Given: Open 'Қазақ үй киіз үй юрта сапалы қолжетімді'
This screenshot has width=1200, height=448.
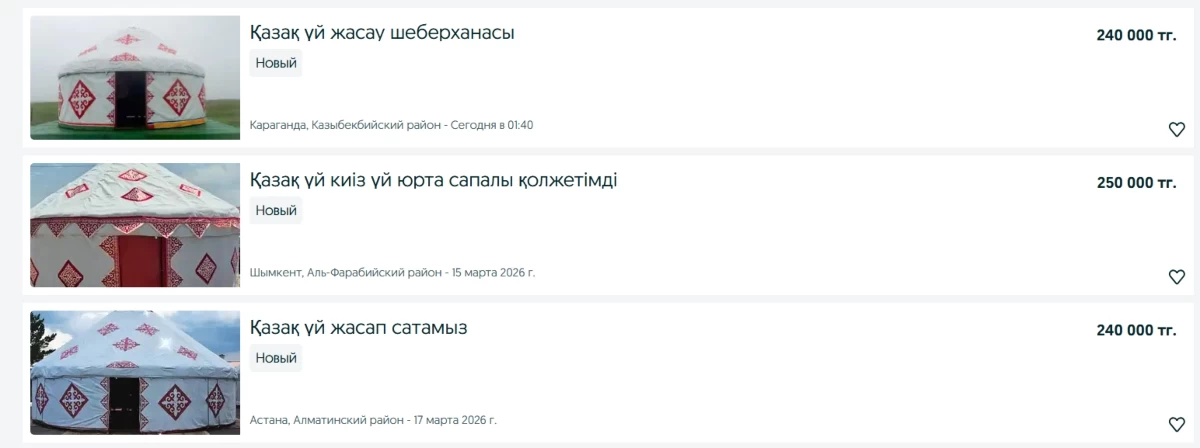Looking at the screenshot, I should (x=433, y=181).
